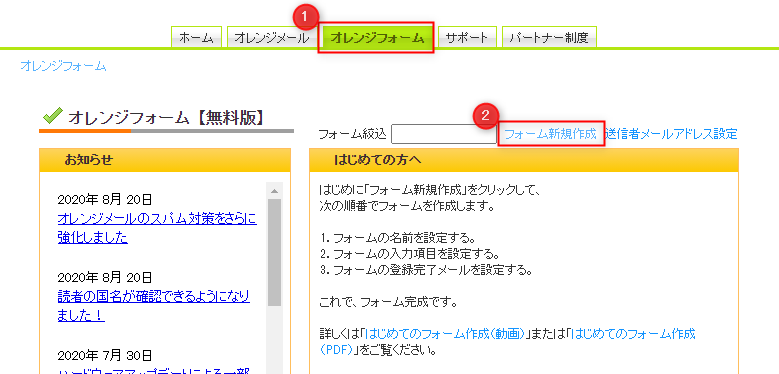Viewport: 779px width, 374px height.
Task: Click the はじめての方へ panel header
Action: pyautogui.click(x=524, y=160)
